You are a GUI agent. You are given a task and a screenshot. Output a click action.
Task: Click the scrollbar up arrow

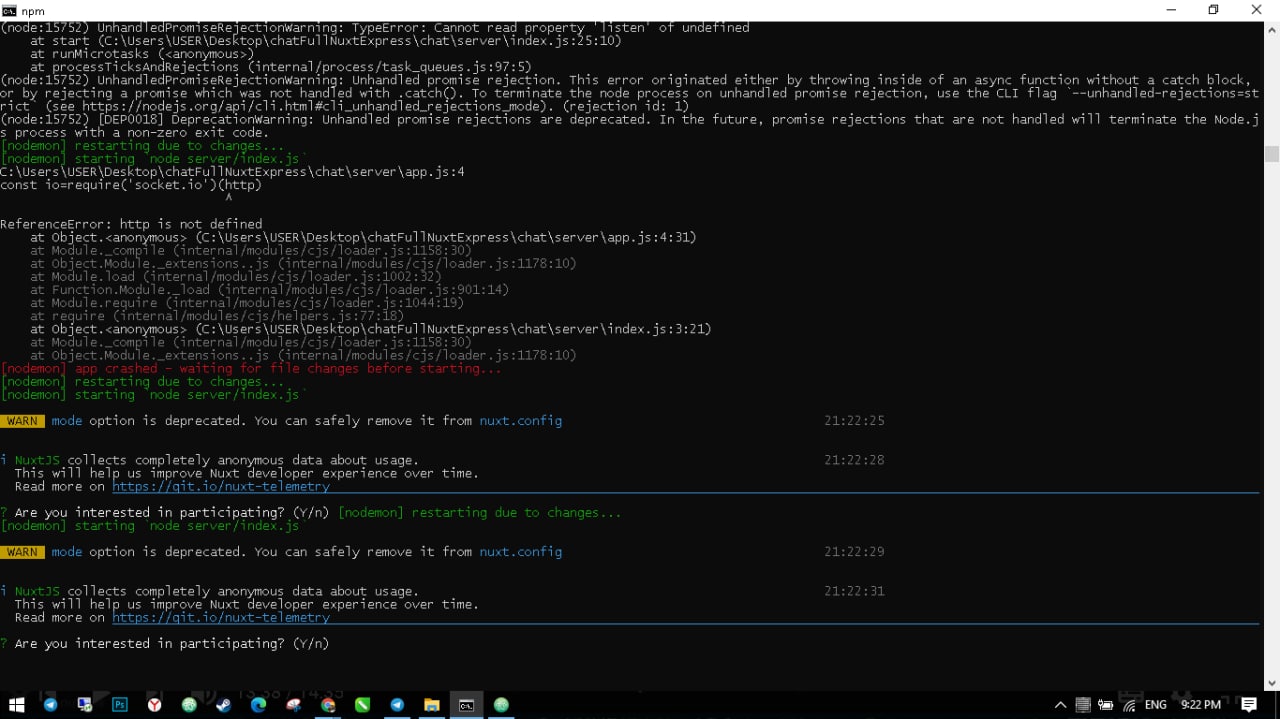coord(1272,28)
